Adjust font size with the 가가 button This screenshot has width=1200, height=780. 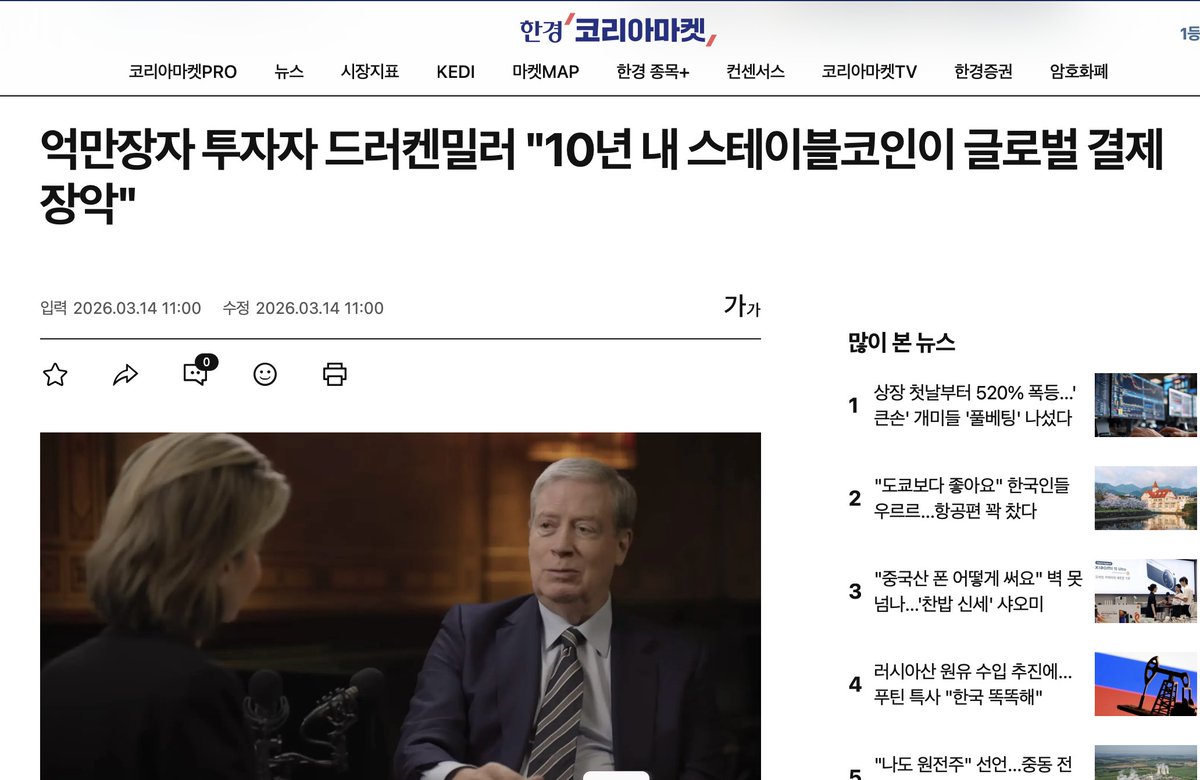pos(742,306)
